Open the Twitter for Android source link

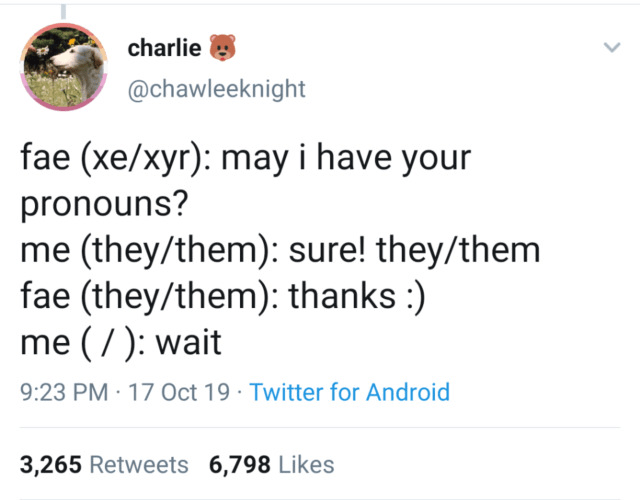point(350,392)
